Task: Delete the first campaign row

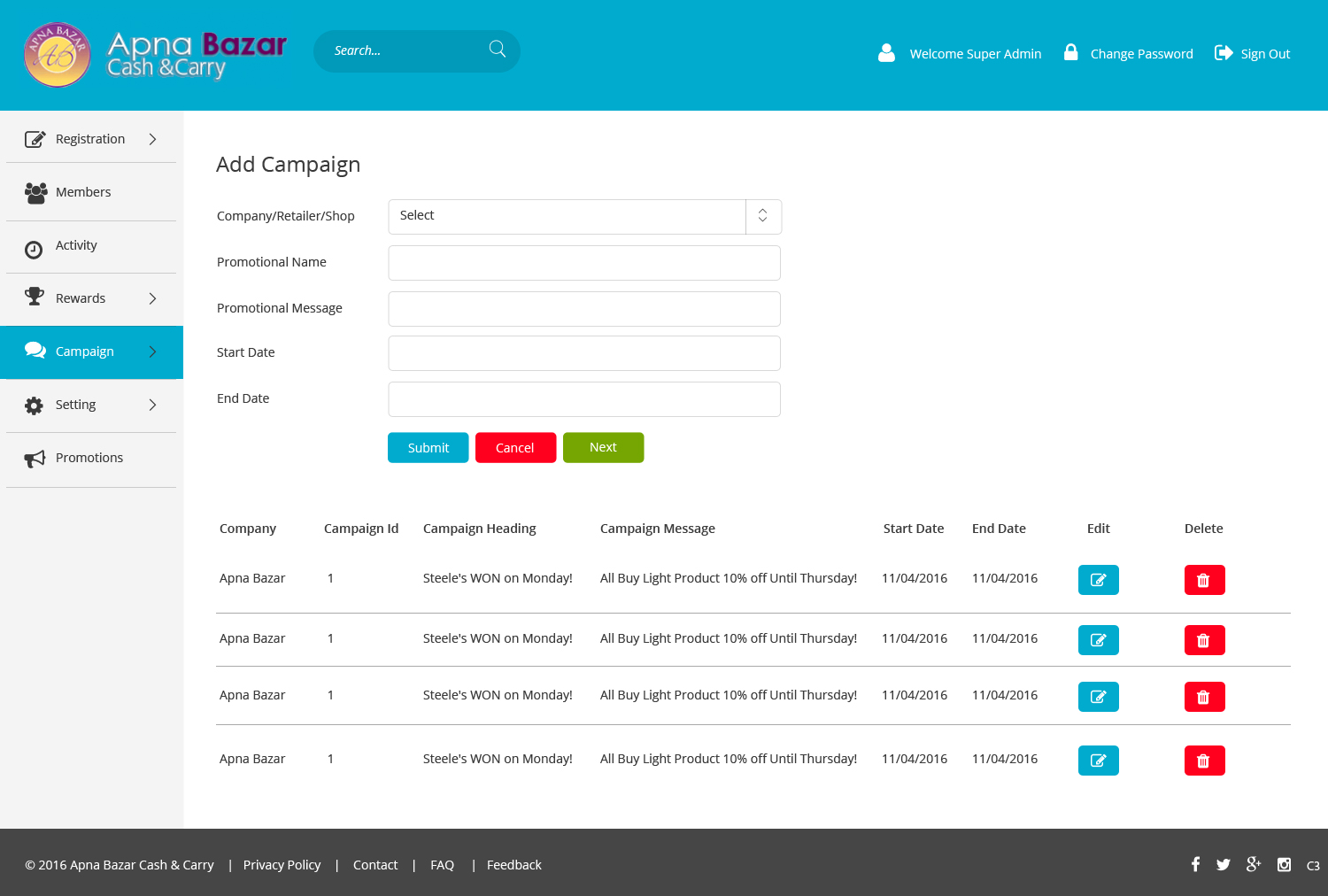Action: [x=1205, y=580]
